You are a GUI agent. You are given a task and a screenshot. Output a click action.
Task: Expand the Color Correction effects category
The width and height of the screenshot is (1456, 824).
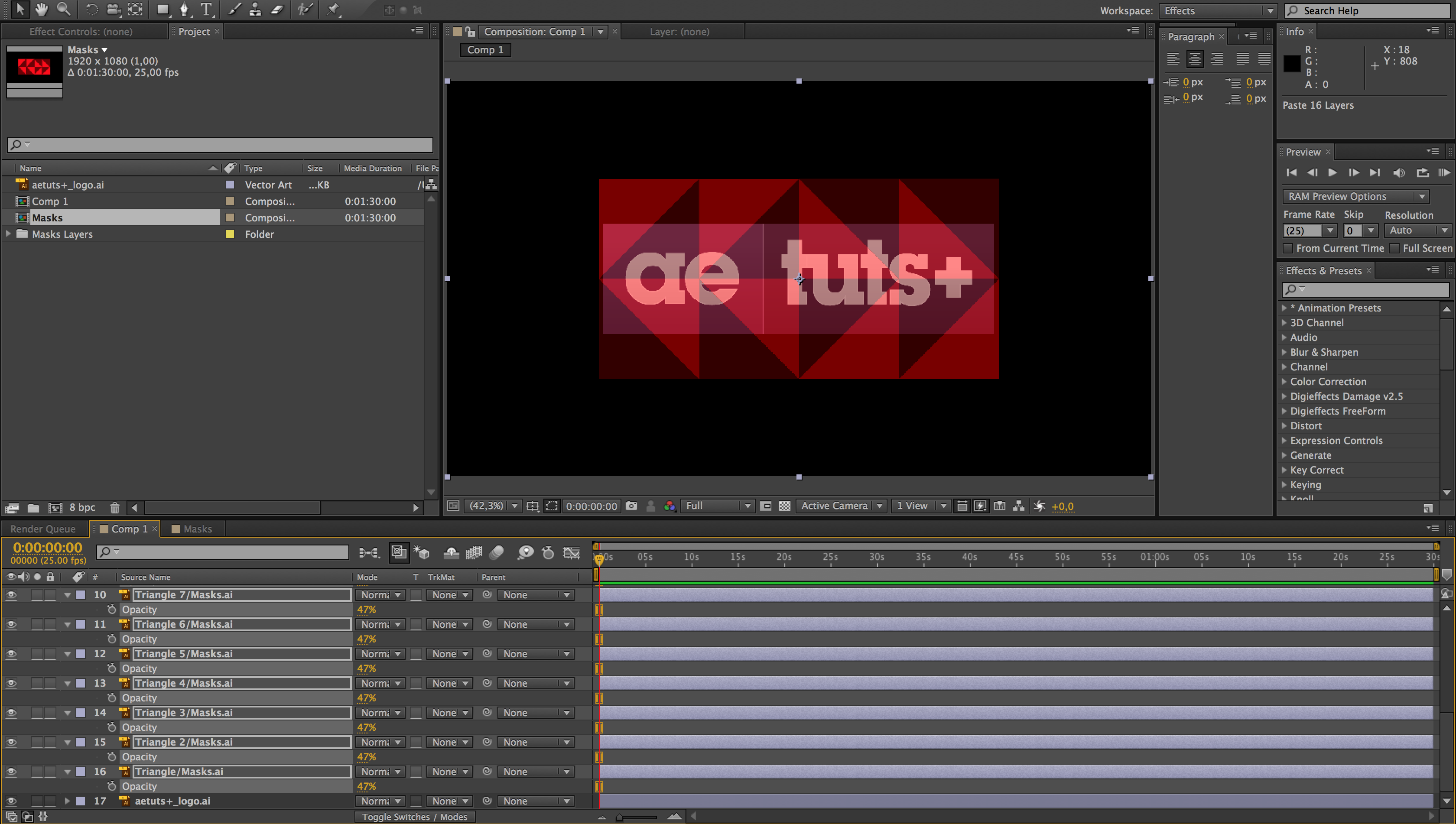pyautogui.click(x=1284, y=381)
